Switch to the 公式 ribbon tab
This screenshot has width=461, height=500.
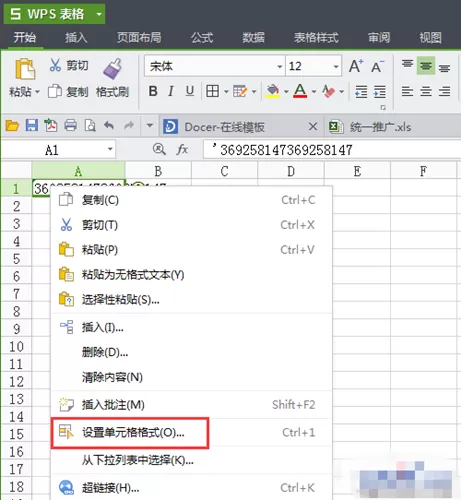(x=202, y=37)
